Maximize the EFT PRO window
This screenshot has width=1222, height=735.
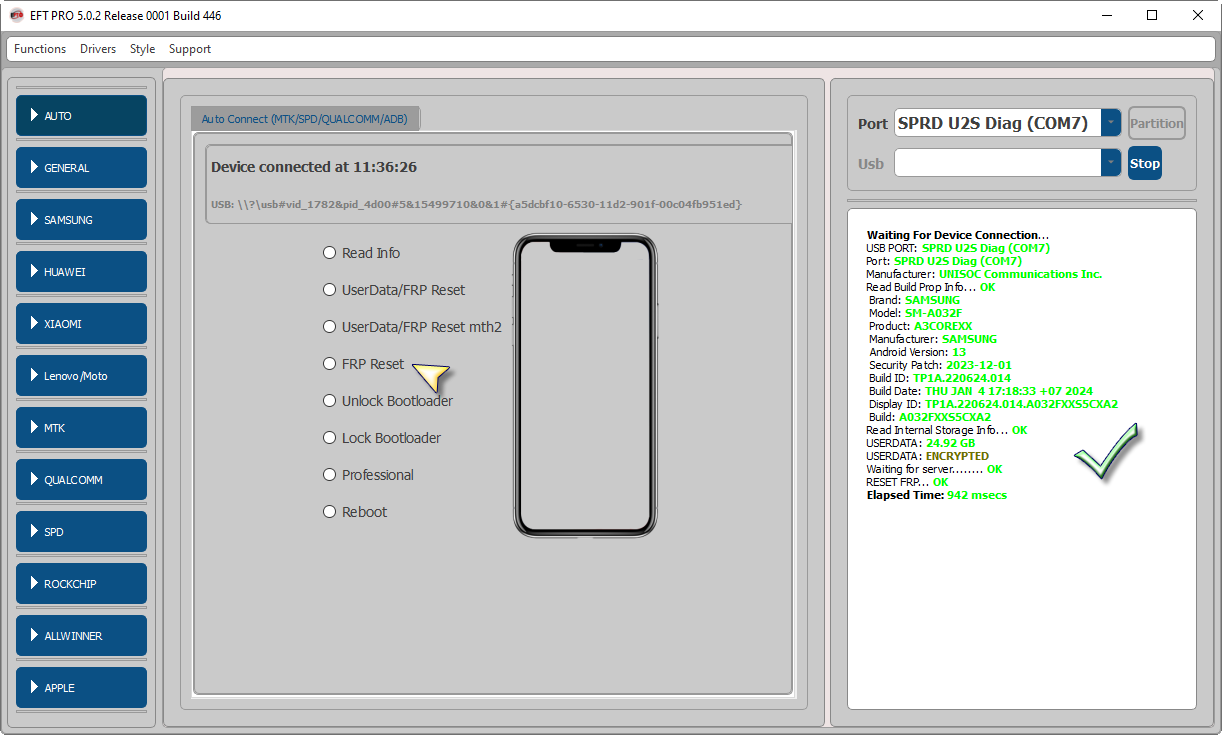point(1152,15)
